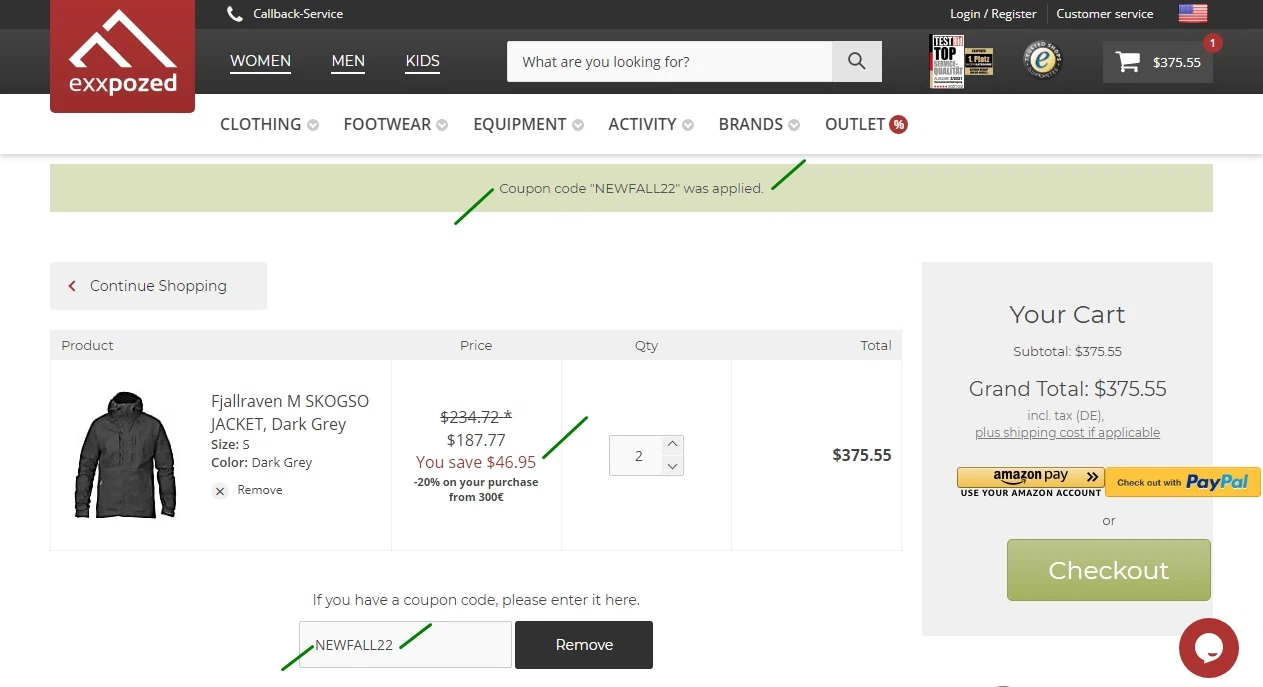Click the jacket product thumbnail
1263x687 pixels.
pos(125,455)
